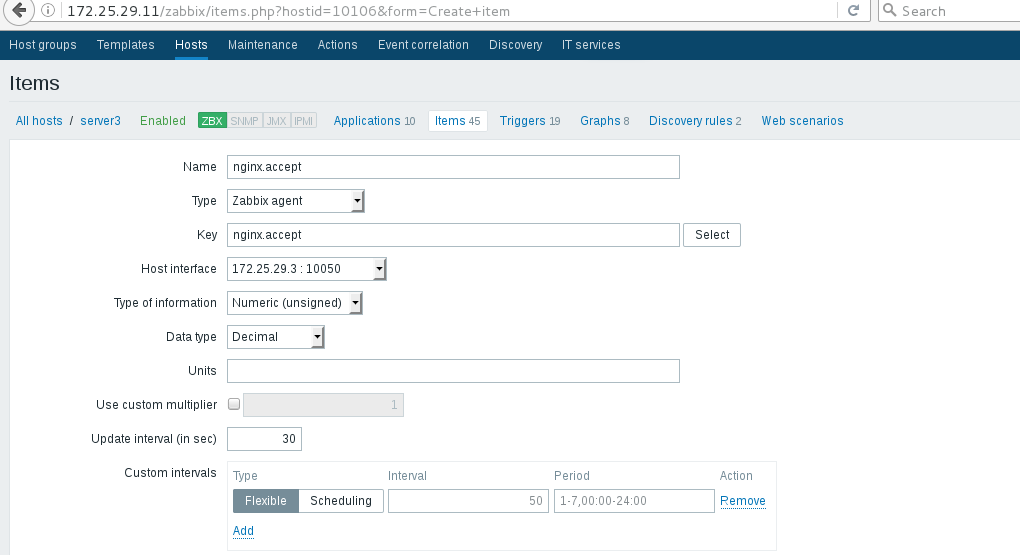Open Event correlation menu item
Image resolution: width=1020 pixels, height=555 pixels.
point(423,45)
